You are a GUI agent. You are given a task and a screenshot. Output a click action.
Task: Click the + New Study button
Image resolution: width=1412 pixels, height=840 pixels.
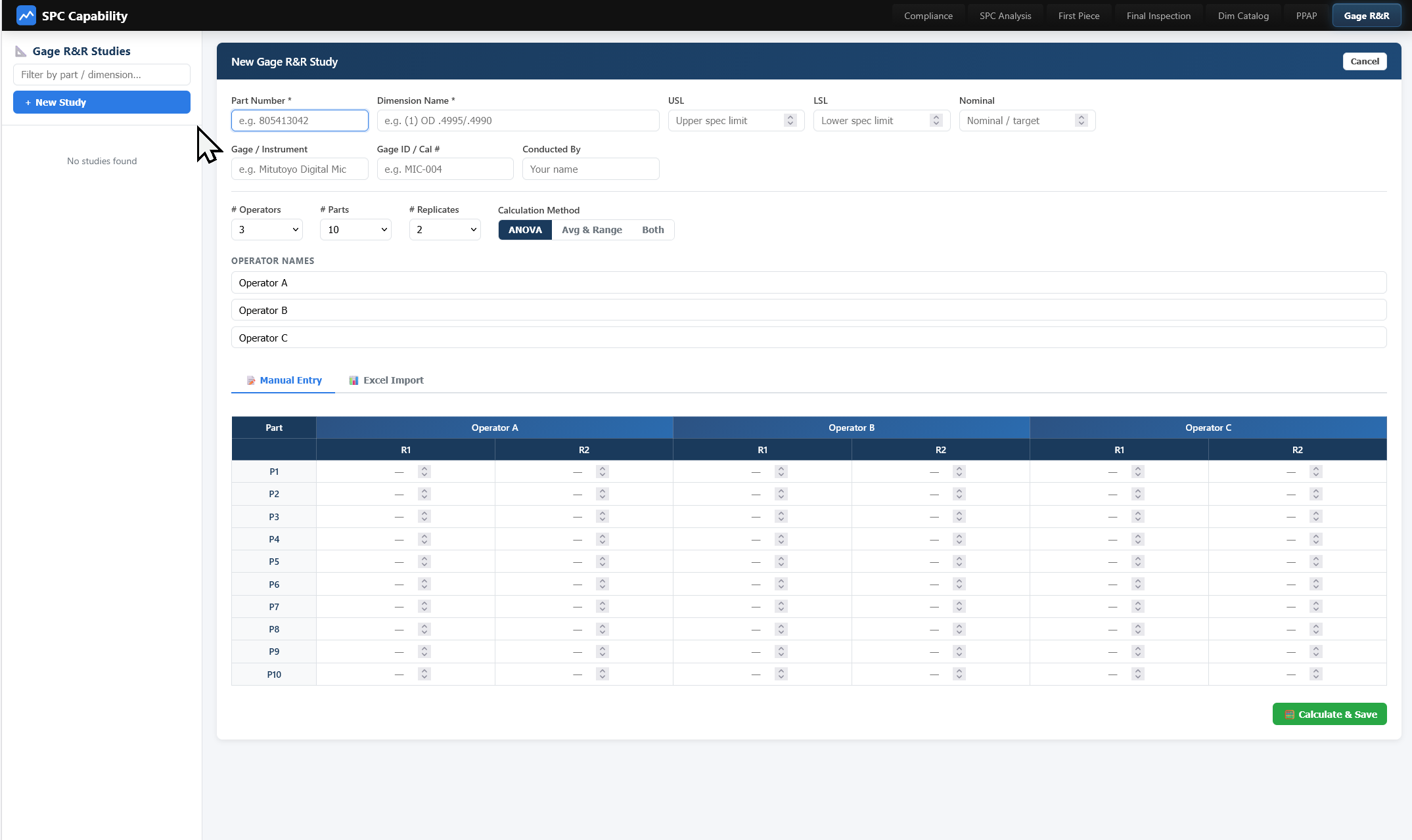coord(102,102)
